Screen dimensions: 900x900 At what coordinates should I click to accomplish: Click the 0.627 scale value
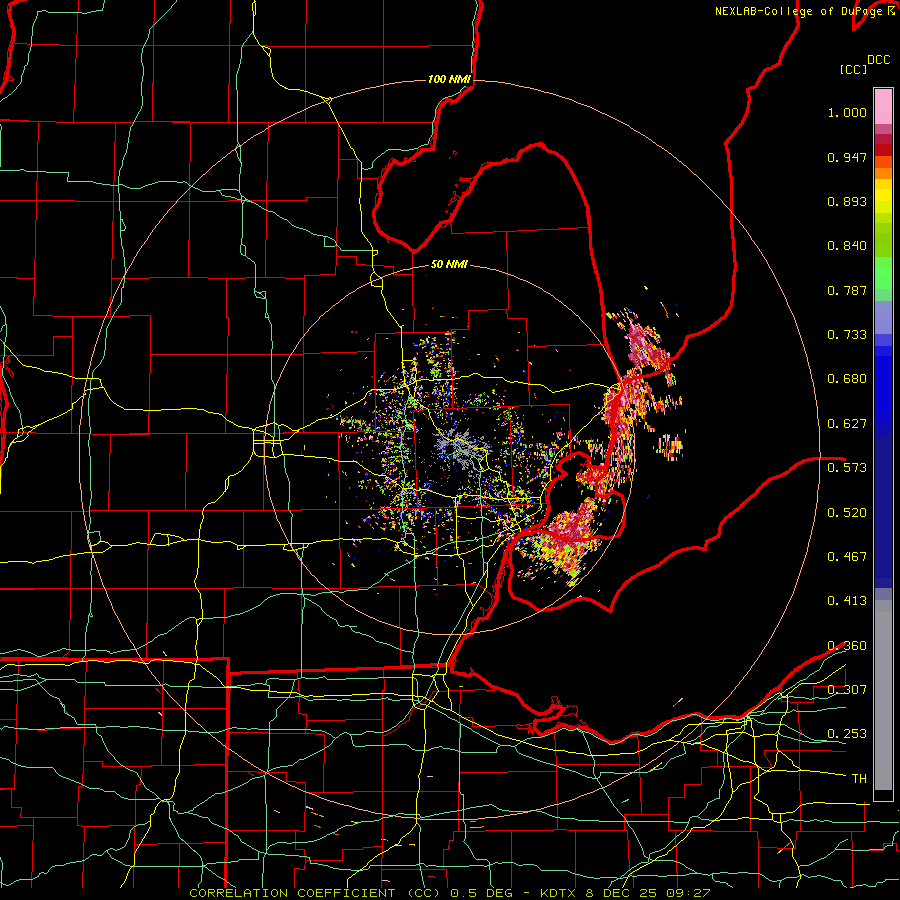pyautogui.click(x=847, y=424)
